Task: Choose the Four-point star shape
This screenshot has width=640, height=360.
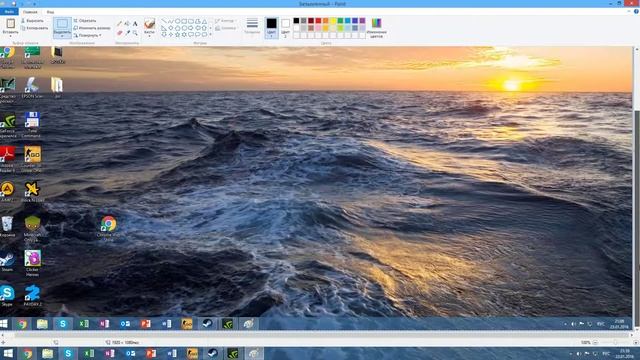Action: coord(171,35)
